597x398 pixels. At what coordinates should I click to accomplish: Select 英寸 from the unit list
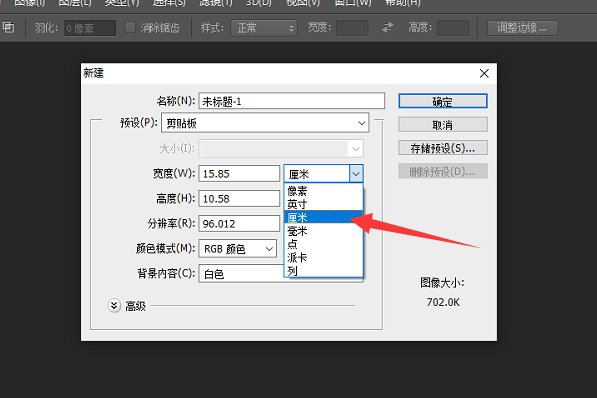pos(324,204)
